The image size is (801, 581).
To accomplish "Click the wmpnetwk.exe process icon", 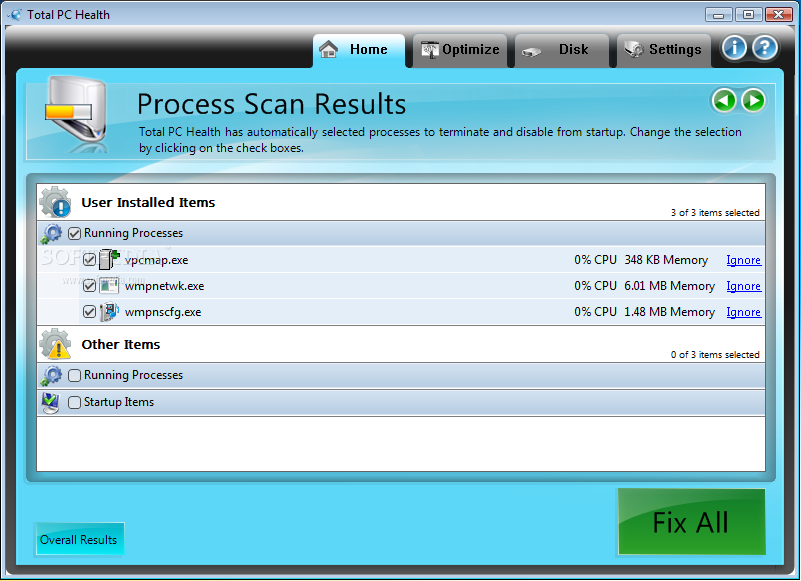I will (109, 286).
